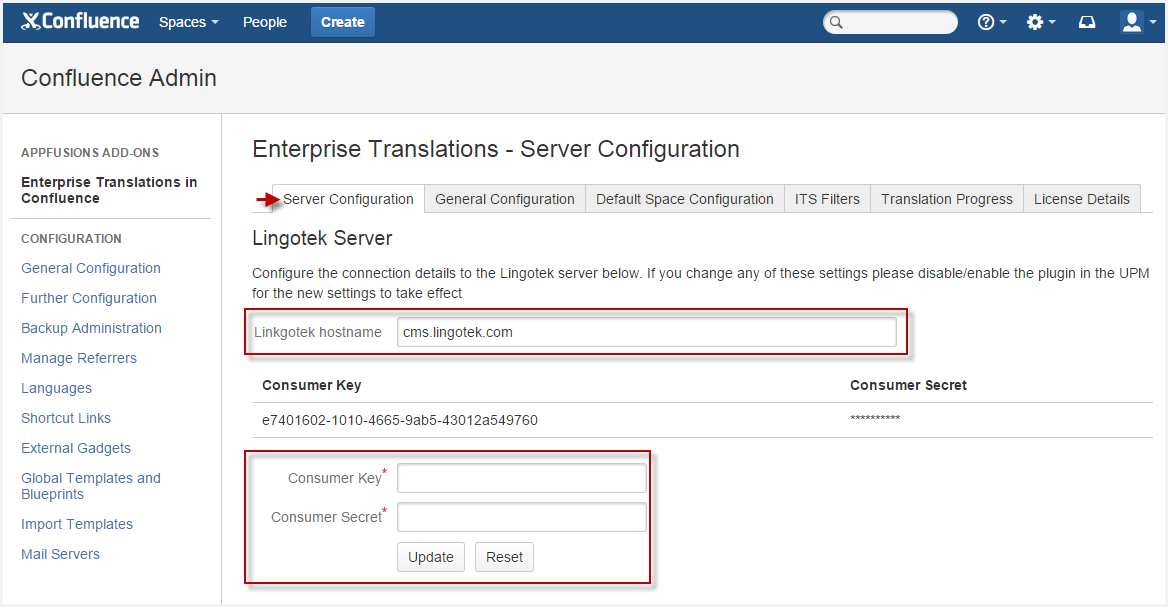Go to People in top navigation
This screenshot has height=607, width=1168.
coord(264,22)
